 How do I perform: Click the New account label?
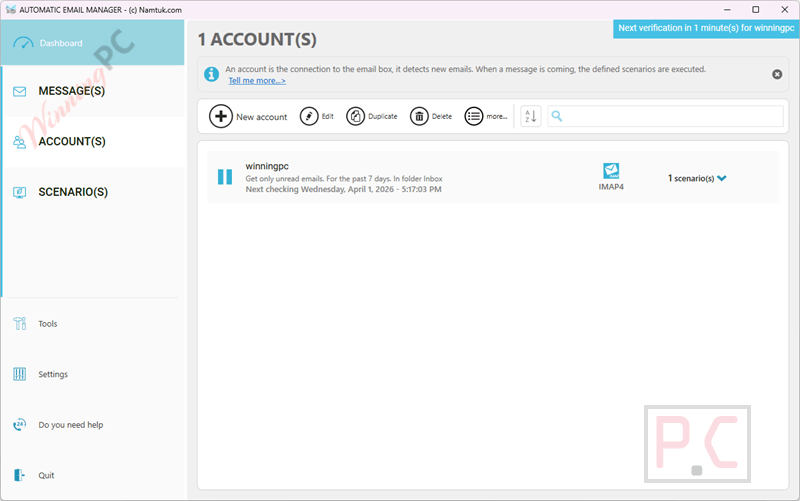[262, 117]
